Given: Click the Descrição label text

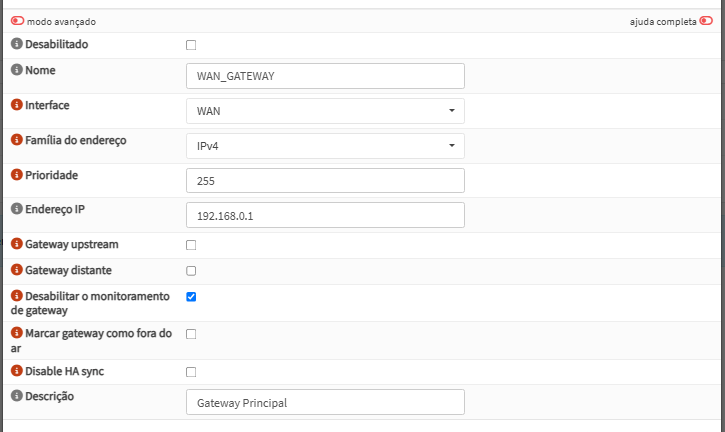Looking at the screenshot, I should (x=49, y=396).
